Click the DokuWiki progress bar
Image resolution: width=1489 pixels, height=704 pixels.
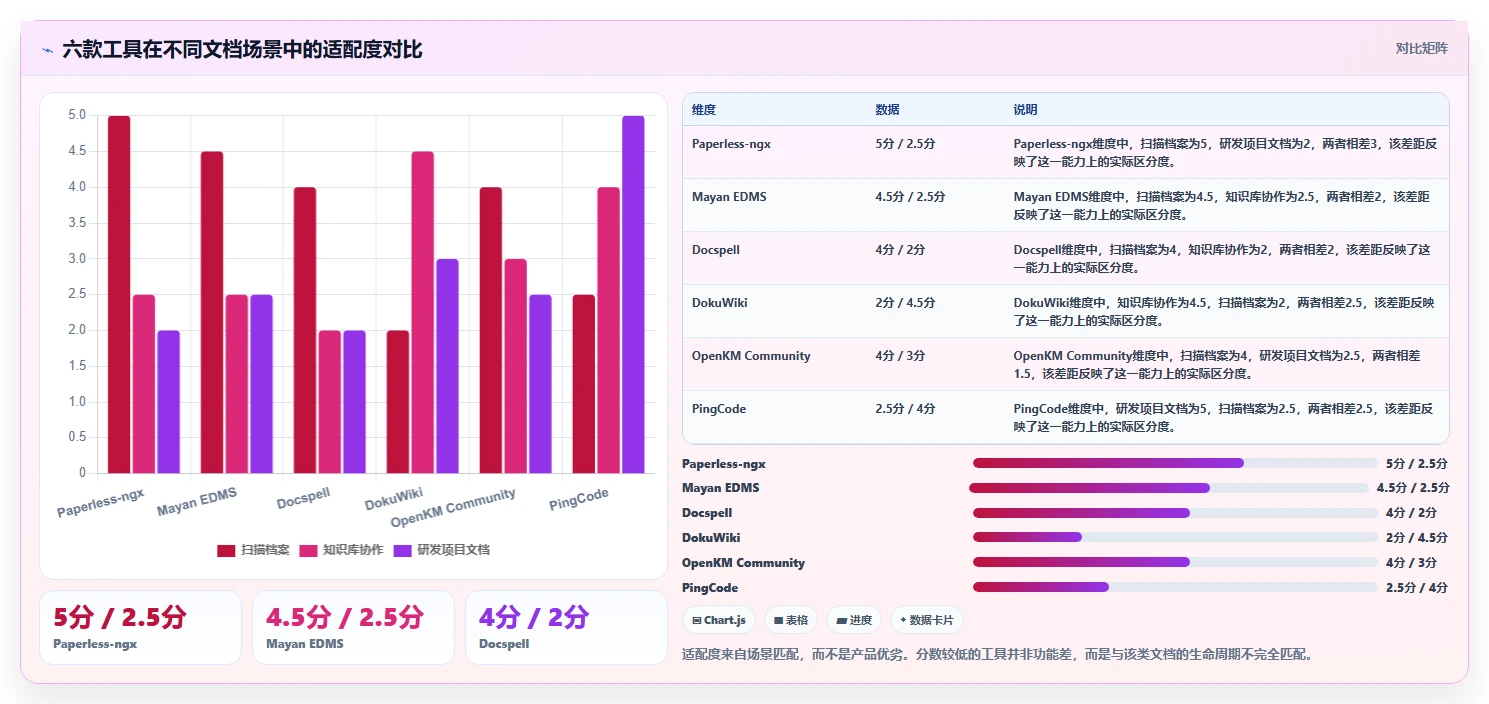[1175, 537]
